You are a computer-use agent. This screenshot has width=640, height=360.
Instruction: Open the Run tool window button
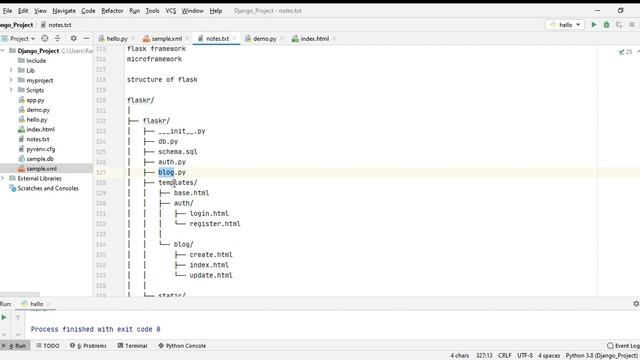pos(15,346)
